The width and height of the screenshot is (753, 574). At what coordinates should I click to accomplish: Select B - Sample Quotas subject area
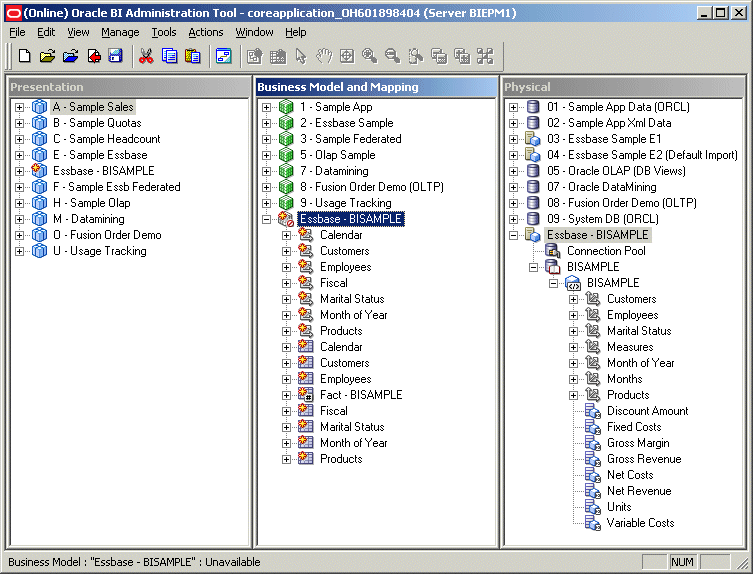click(97, 123)
